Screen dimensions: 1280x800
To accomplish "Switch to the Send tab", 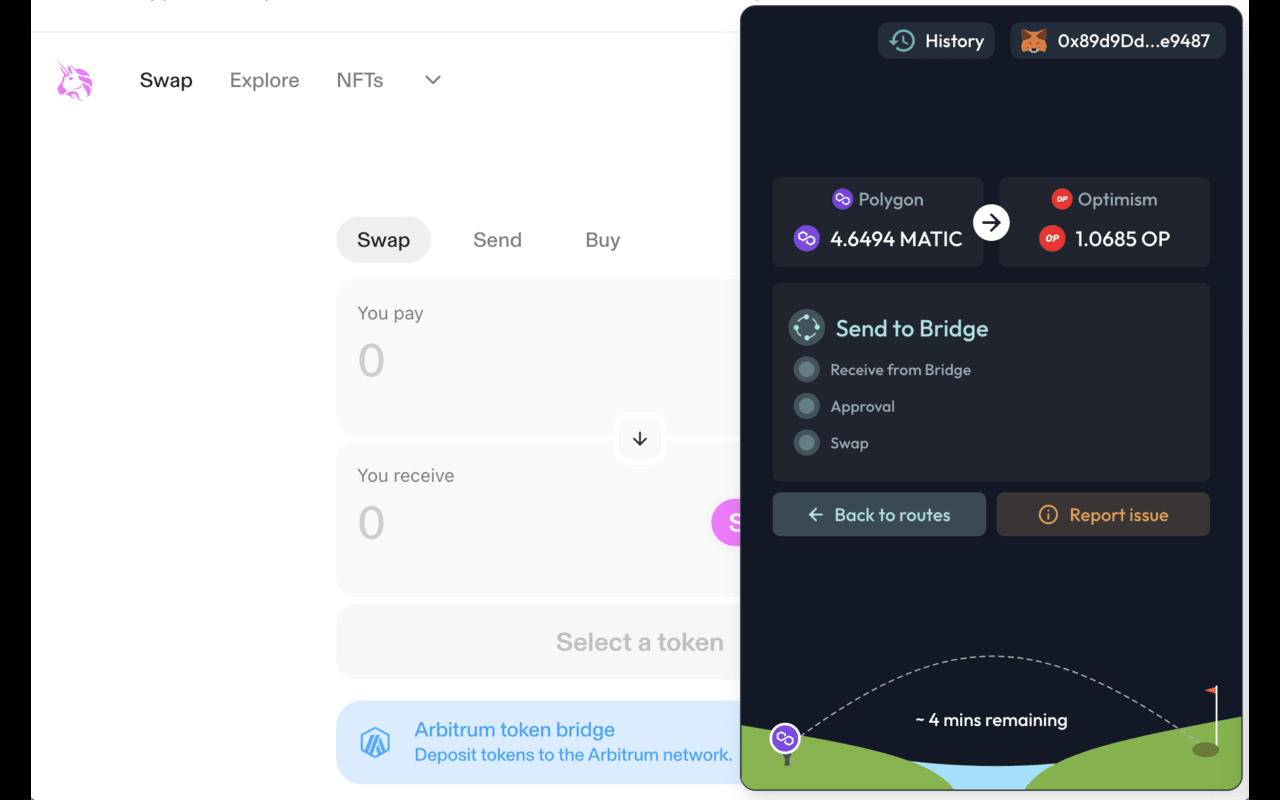I will pyautogui.click(x=497, y=240).
